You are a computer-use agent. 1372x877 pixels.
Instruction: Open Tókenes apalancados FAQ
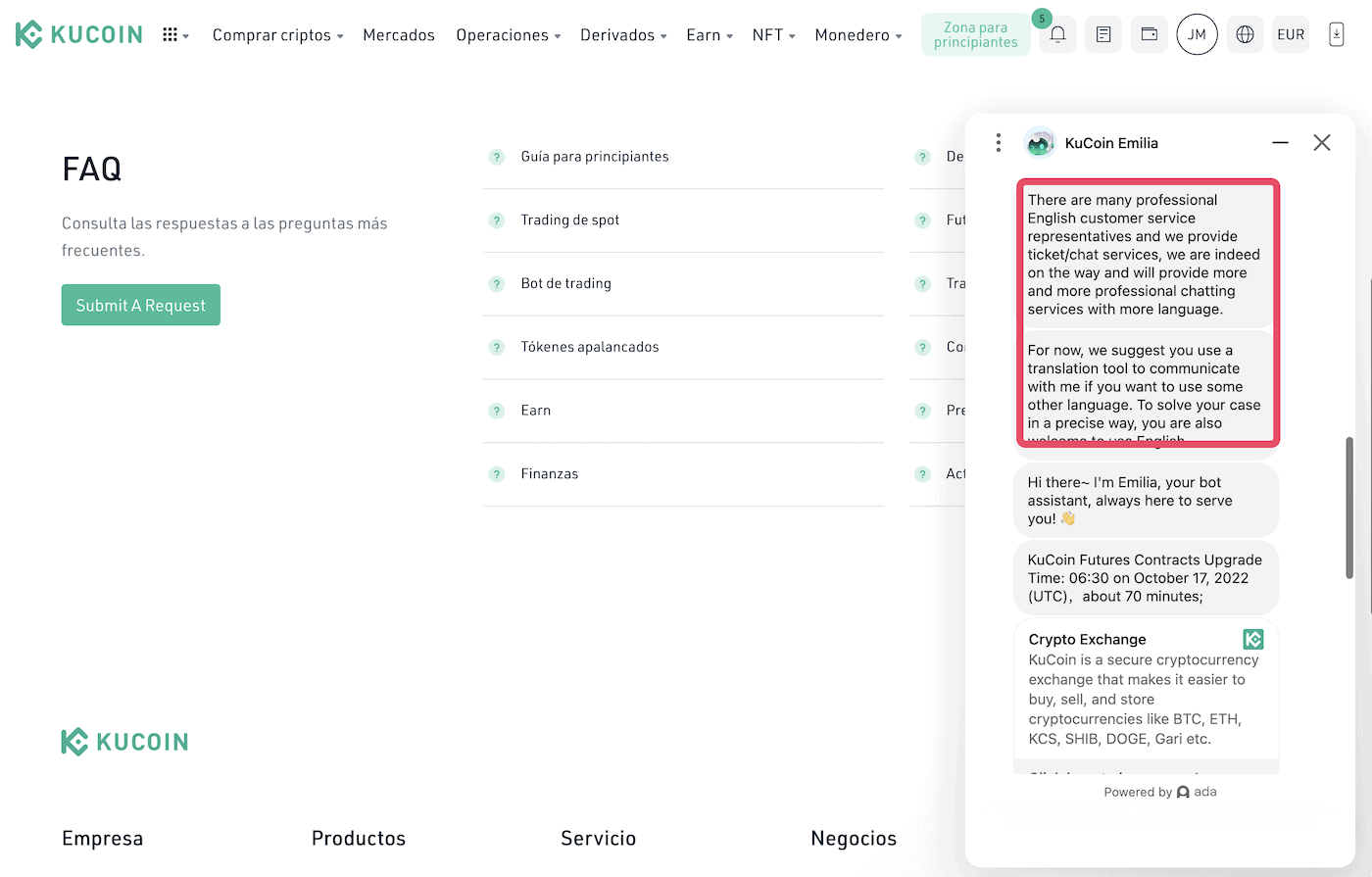coord(590,348)
